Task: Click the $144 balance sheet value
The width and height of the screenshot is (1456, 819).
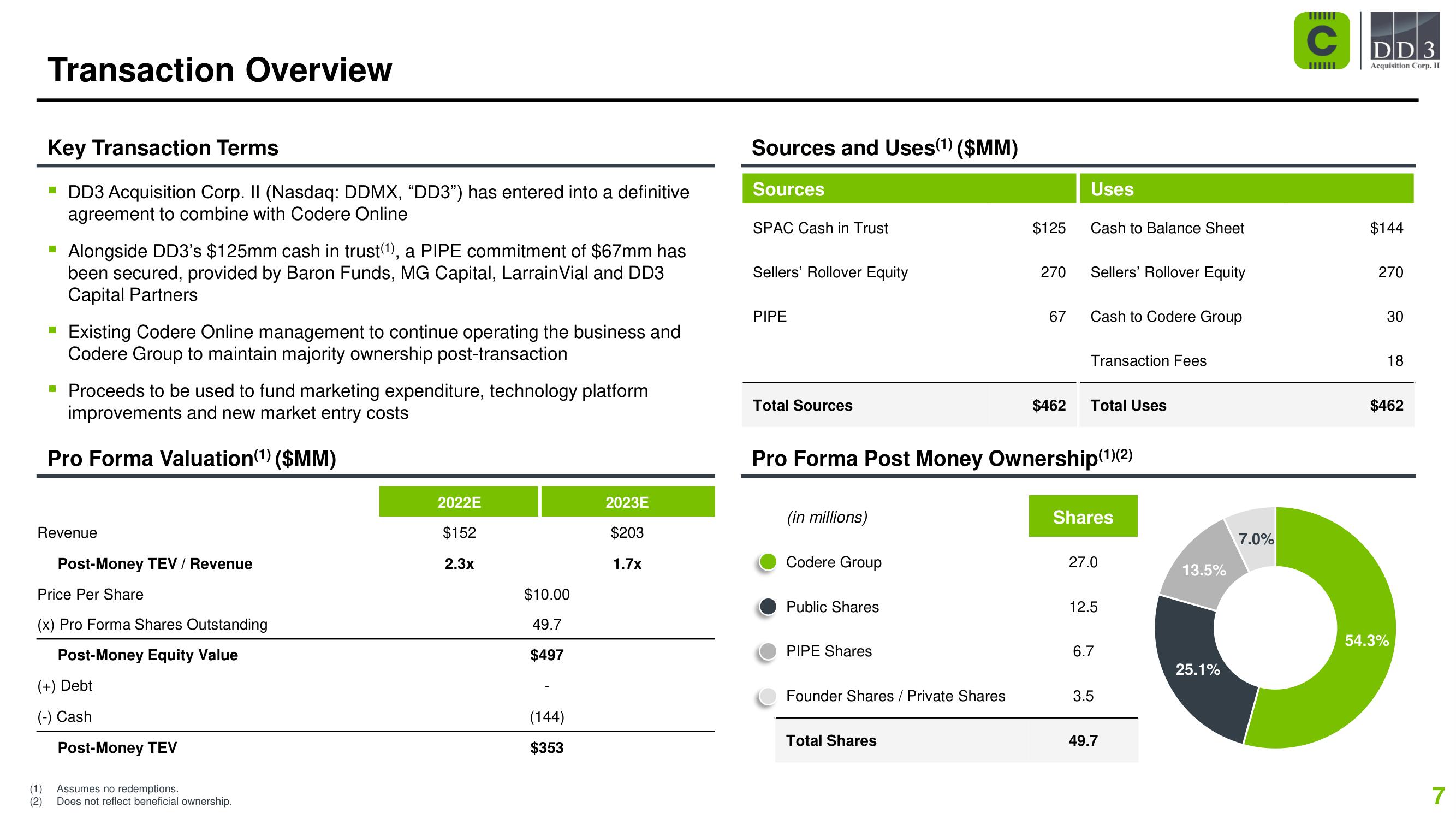Action: coord(1387,228)
